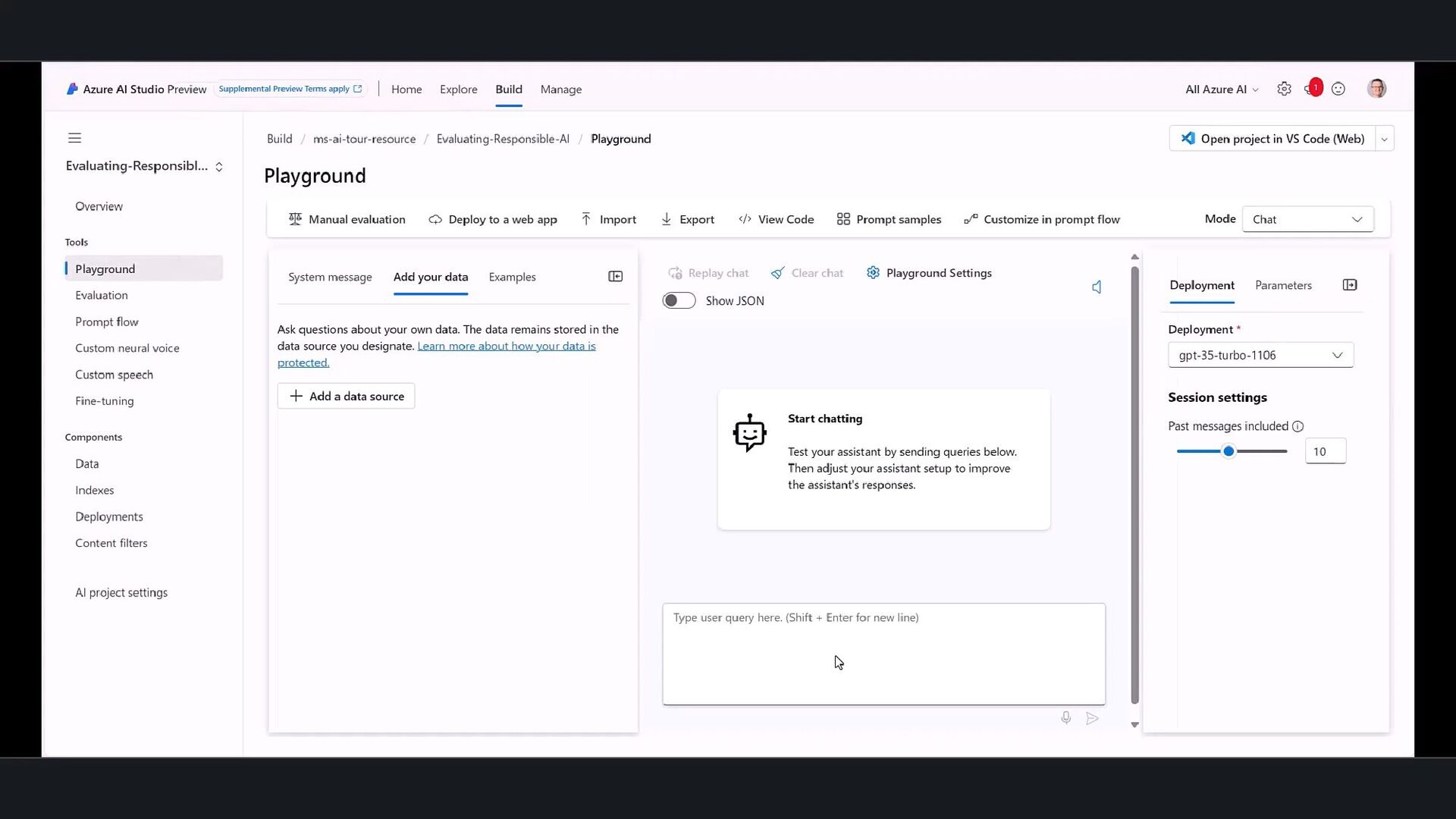Switch to the Examples tab
This screenshot has height=819, width=1456.
click(512, 277)
